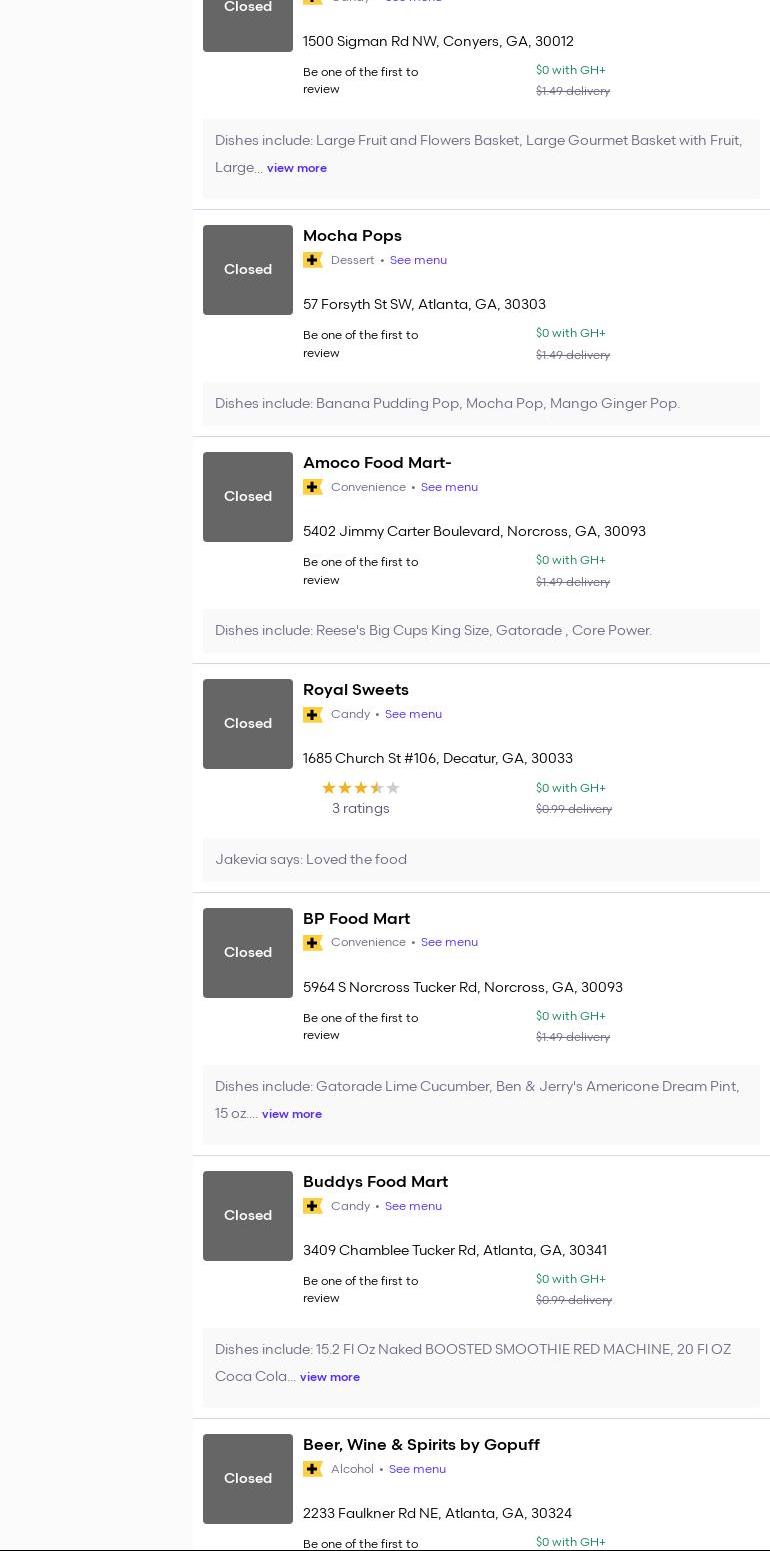Click the GH+ badge icon under Buddys Food Mart
770x1551 pixels.
(312, 1206)
